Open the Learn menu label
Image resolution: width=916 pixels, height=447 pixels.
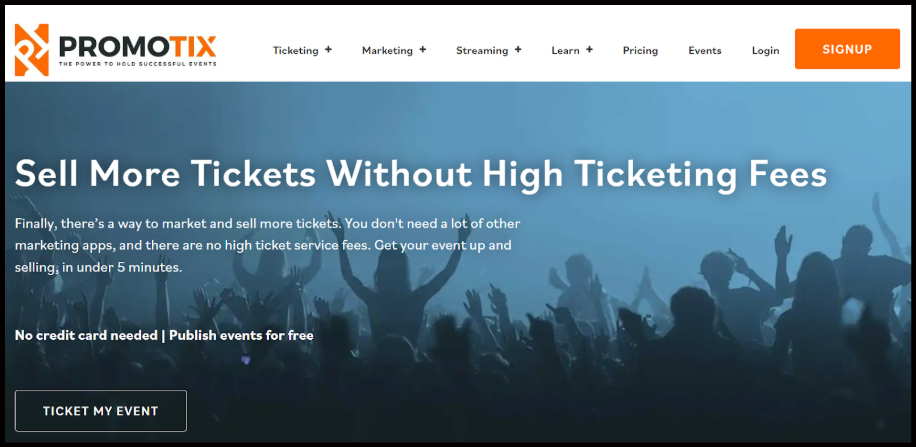pyautogui.click(x=565, y=51)
